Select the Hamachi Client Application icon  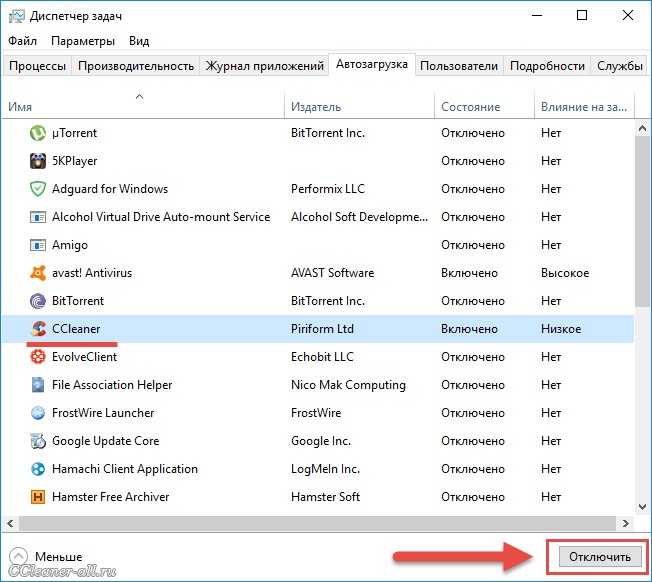tap(38, 469)
